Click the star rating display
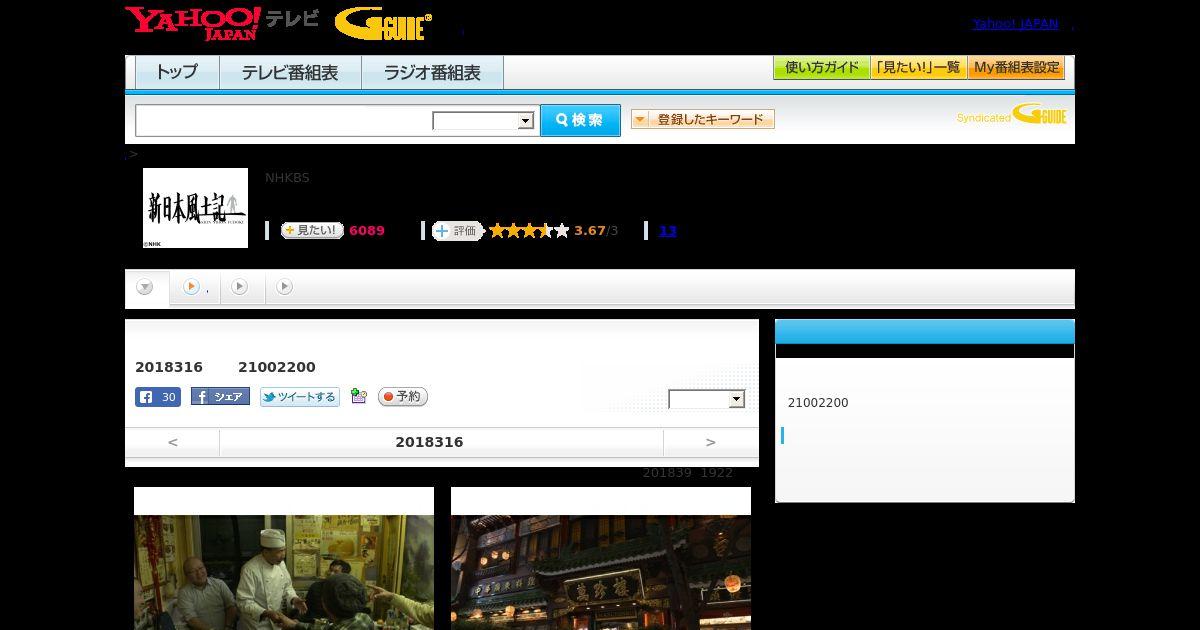1200x630 pixels. (x=529, y=231)
